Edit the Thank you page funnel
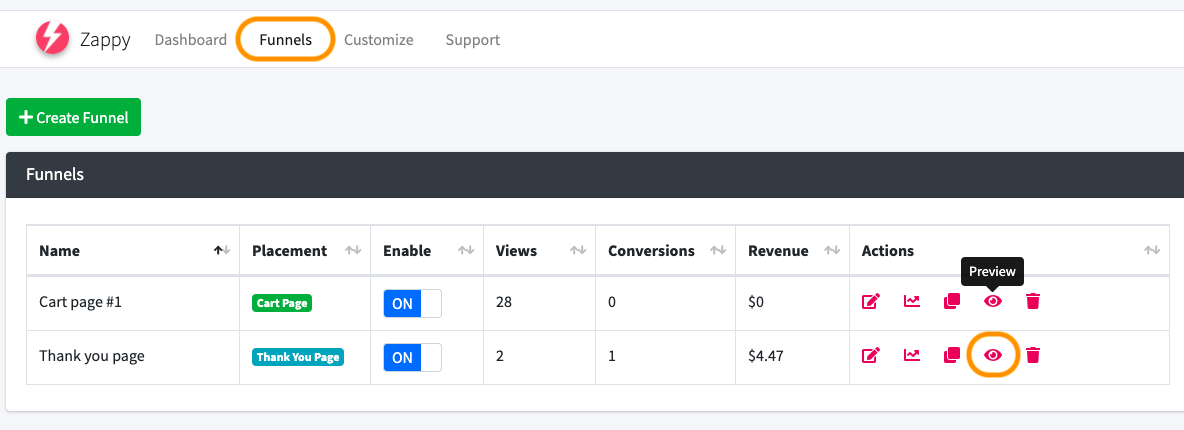Viewport: 1184px width, 430px height. pyautogui.click(x=870, y=355)
